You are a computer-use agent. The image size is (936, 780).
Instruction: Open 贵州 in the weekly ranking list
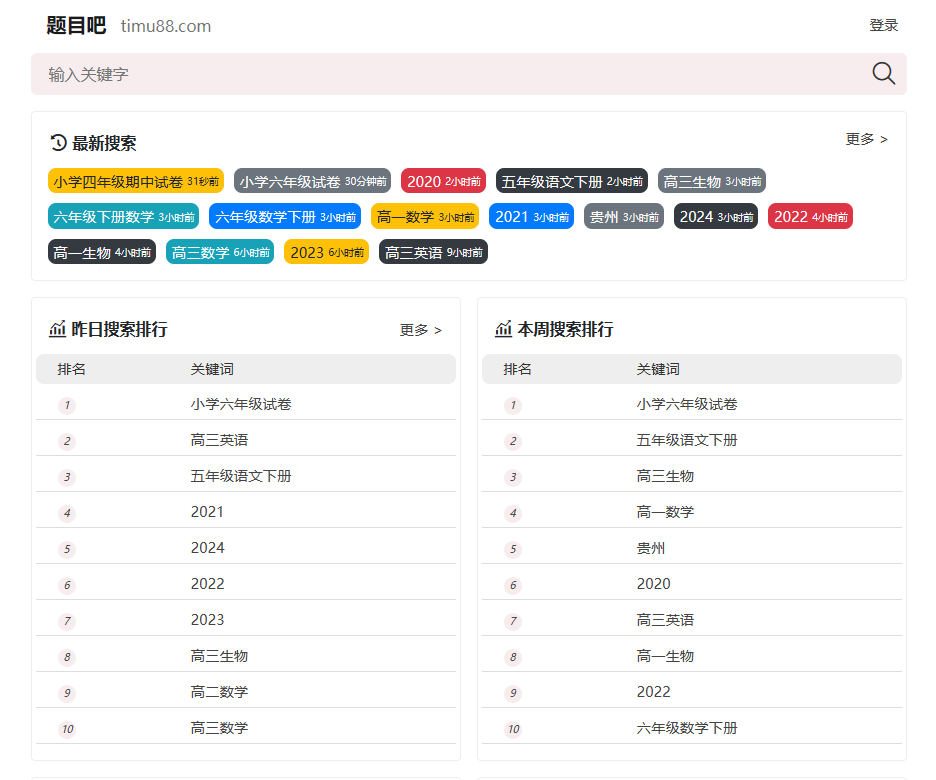(x=650, y=548)
